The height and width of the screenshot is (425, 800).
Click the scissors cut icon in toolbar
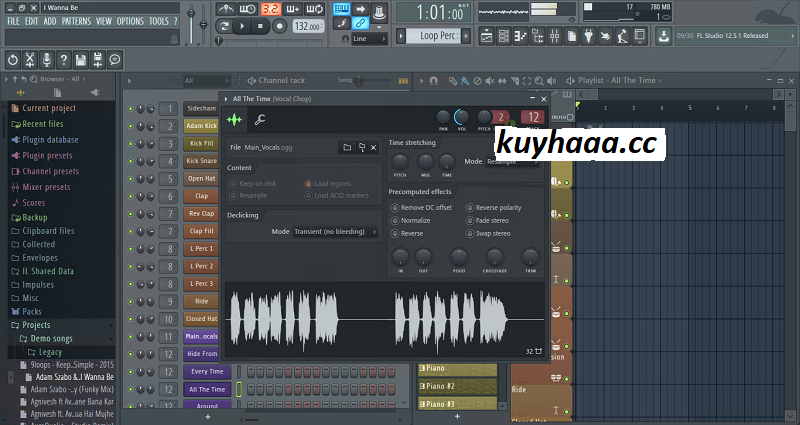coord(30,60)
